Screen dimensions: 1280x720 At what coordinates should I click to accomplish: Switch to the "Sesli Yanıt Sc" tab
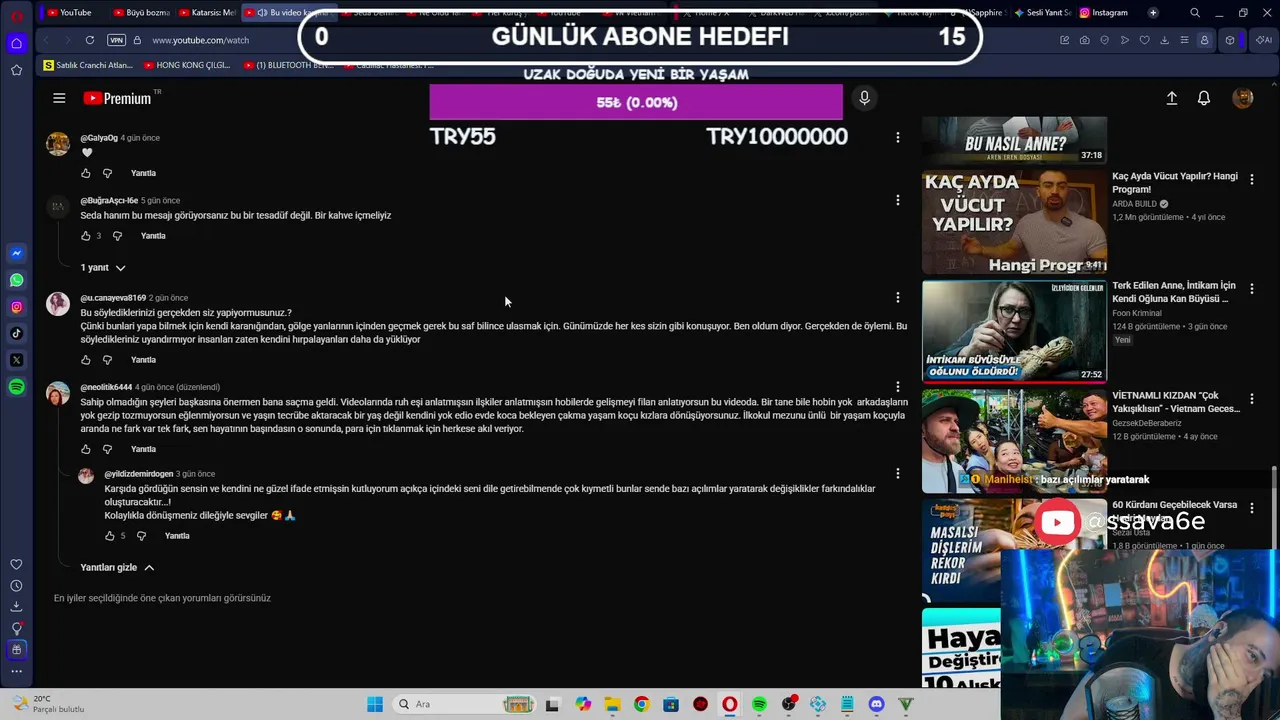[1042, 13]
